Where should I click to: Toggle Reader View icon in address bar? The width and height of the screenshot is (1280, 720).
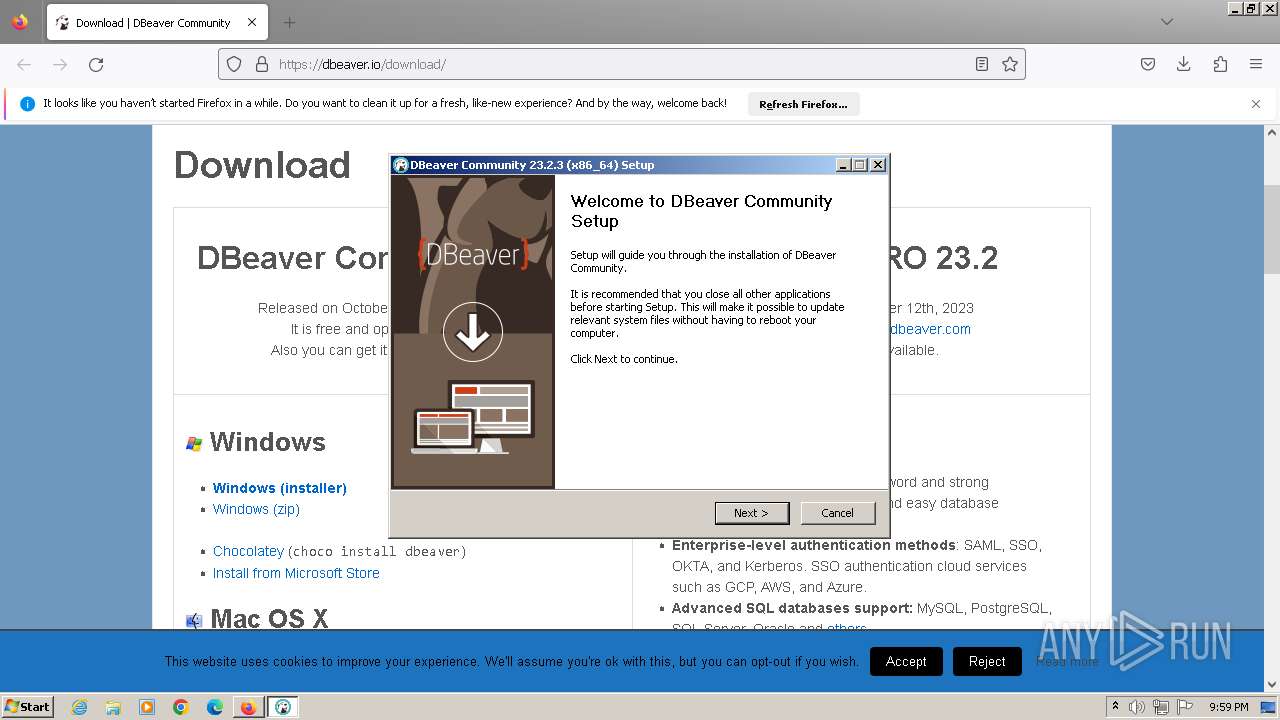[x=982, y=64]
